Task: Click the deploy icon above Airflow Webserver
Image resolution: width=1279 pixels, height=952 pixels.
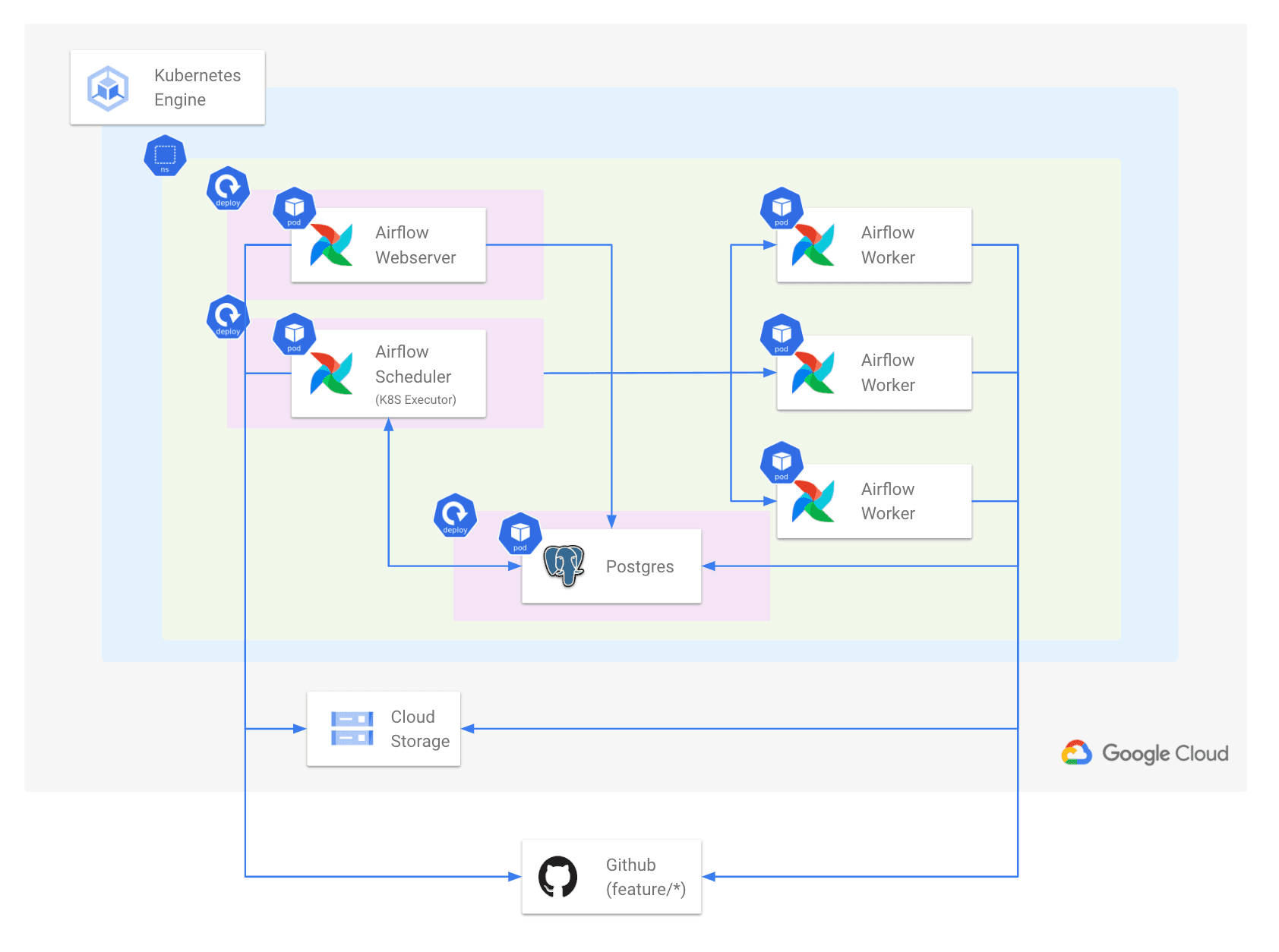Action: 228,188
